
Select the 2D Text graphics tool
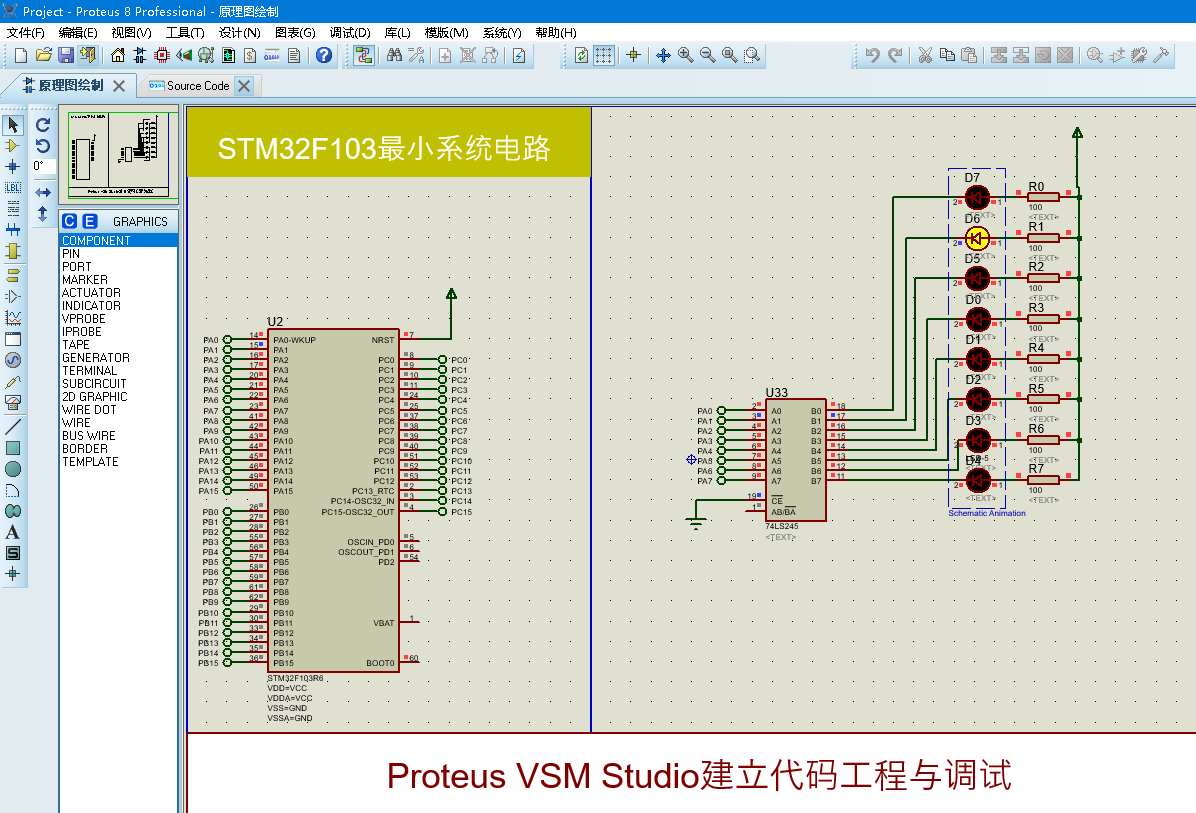coord(12,530)
